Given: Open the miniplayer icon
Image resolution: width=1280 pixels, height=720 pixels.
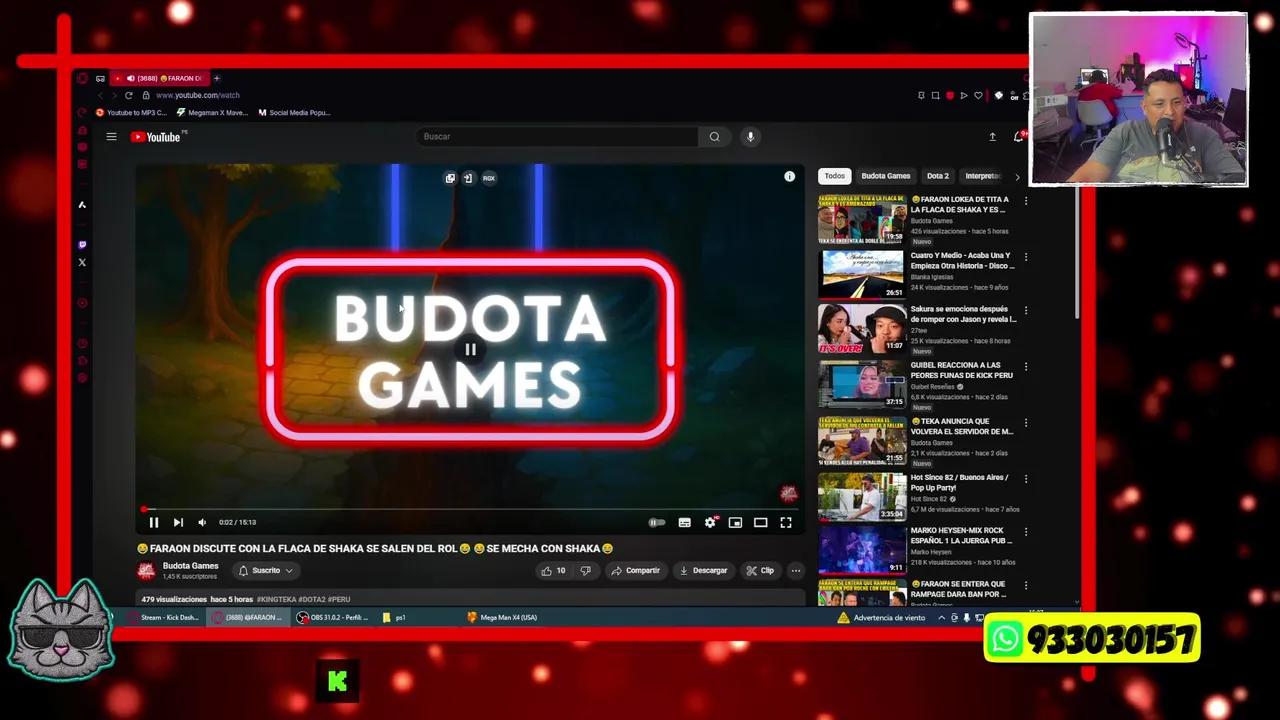Looking at the screenshot, I should (735, 522).
